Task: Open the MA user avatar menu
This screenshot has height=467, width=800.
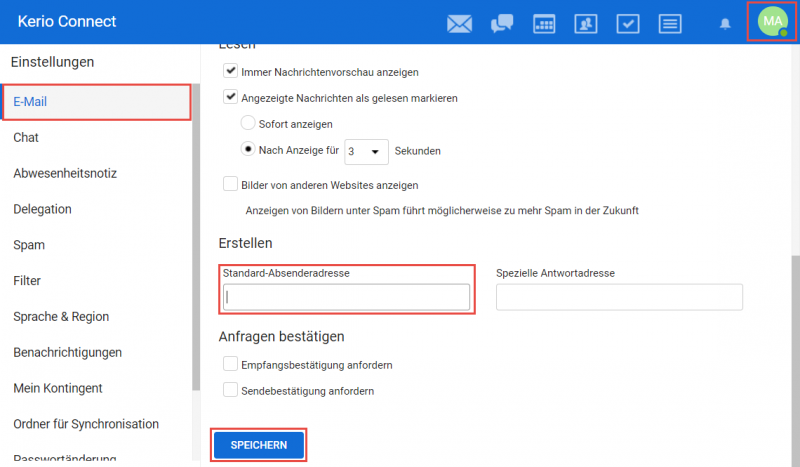Action: pyautogui.click(x=772, y=22)
